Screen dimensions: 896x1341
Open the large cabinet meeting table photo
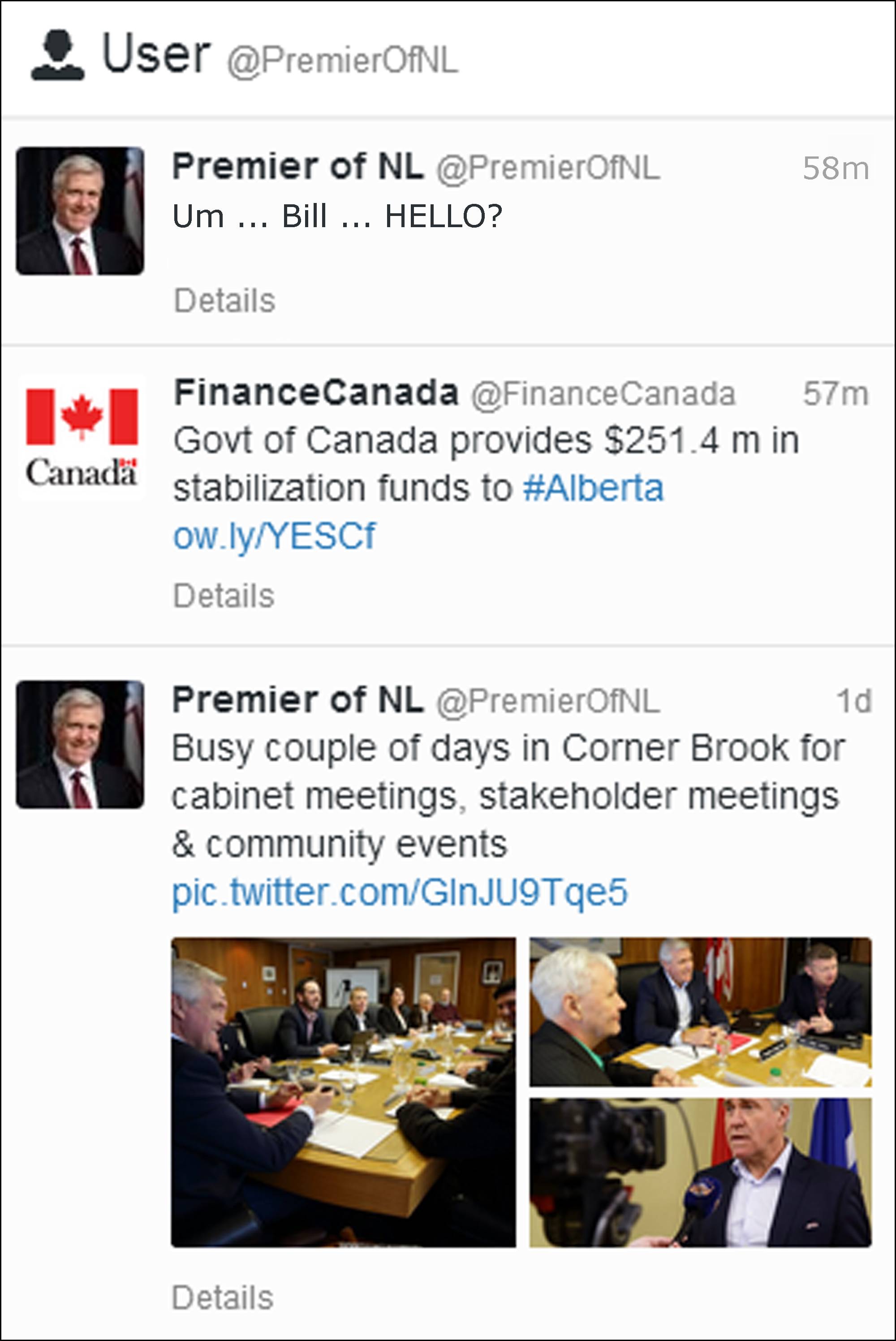click(344, 1092)
